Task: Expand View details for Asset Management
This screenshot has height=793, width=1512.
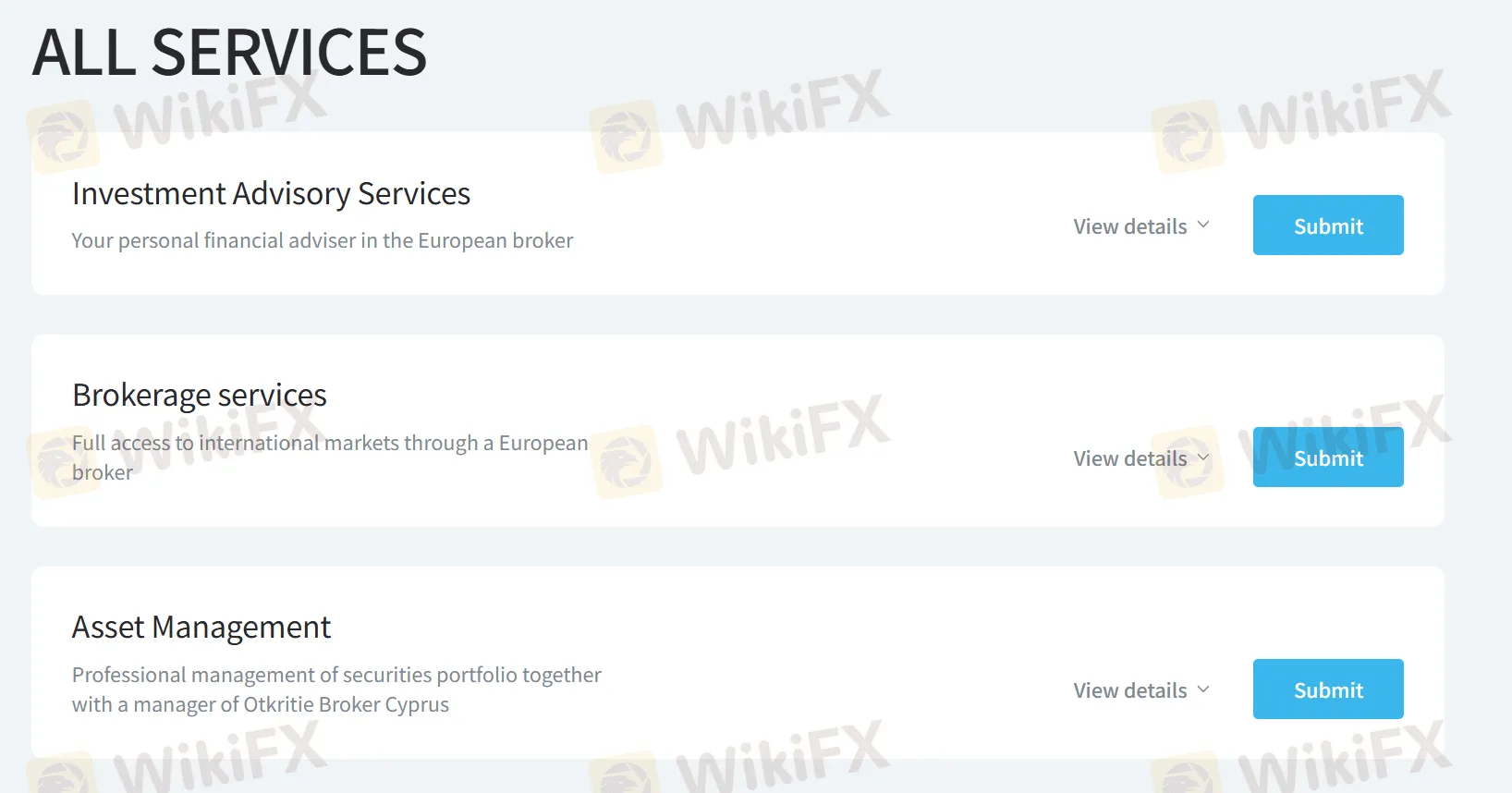Action: (x=1141, y=690)
